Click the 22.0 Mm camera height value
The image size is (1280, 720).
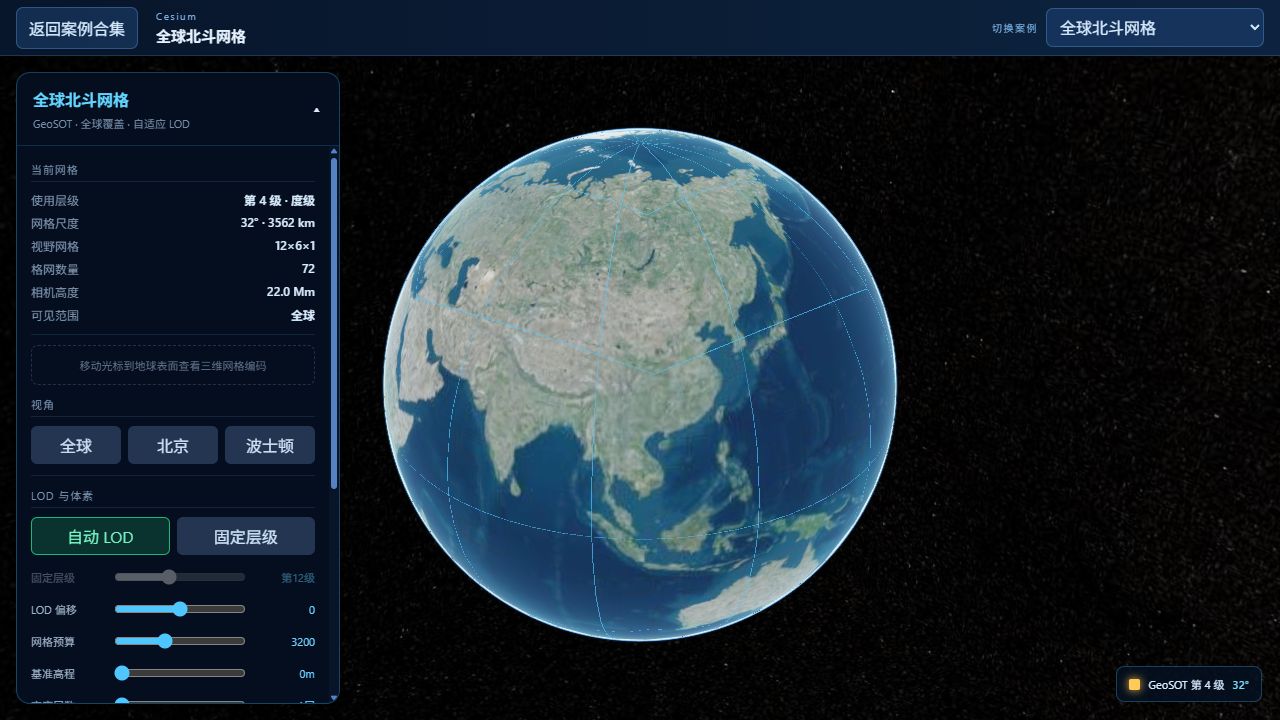(x=291, y=292)
